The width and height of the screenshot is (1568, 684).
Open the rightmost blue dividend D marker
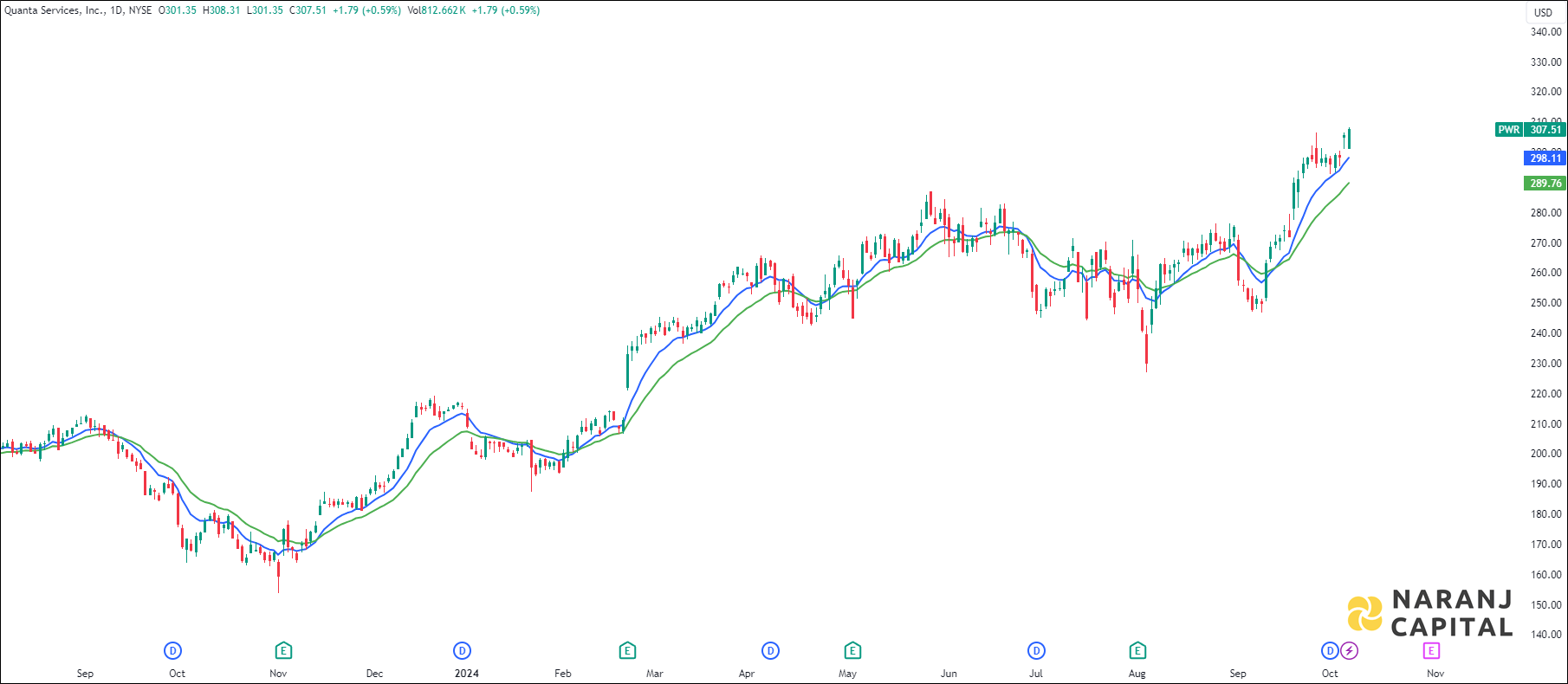pos(1330,650)
